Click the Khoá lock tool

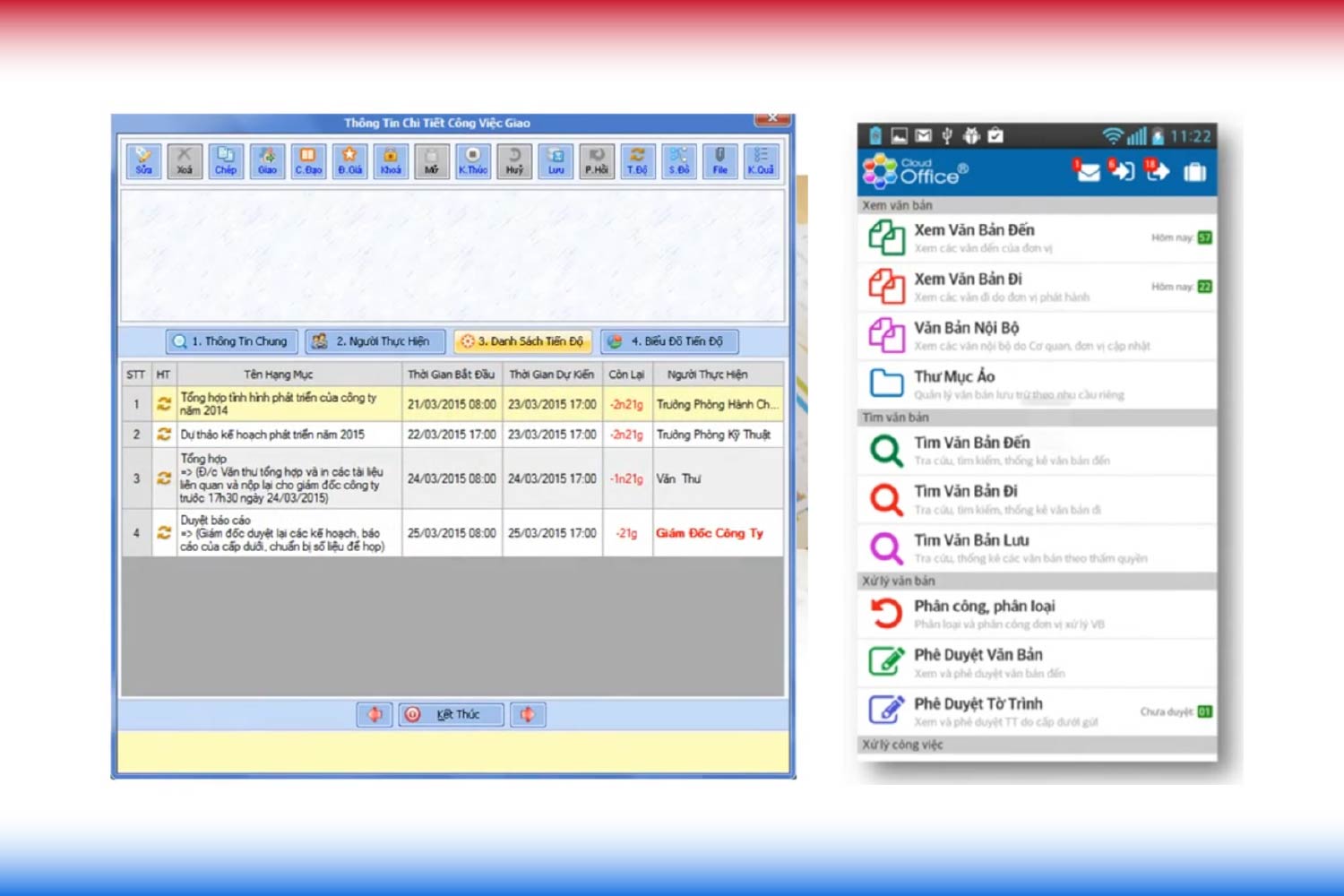click(391, 161)
